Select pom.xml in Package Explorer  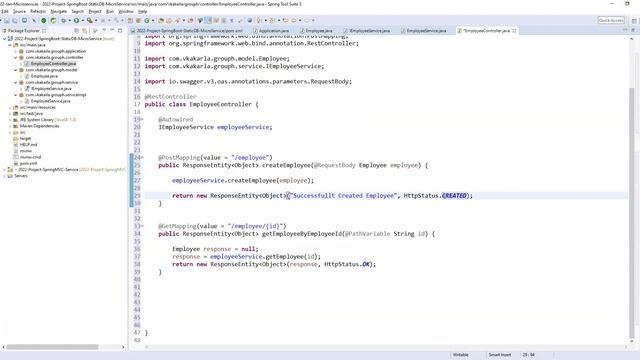[28, 163]
